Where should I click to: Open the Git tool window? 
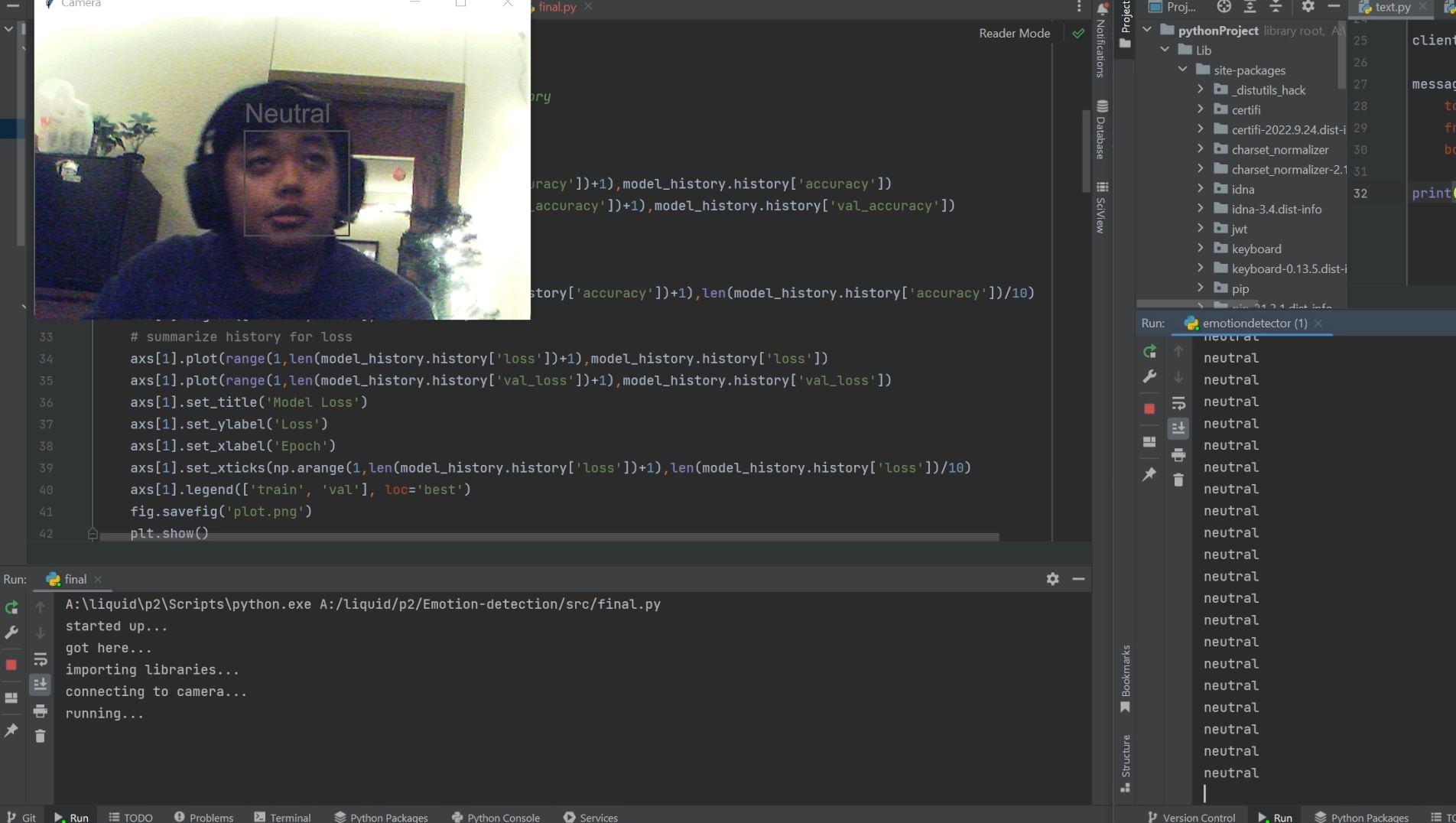21,817
